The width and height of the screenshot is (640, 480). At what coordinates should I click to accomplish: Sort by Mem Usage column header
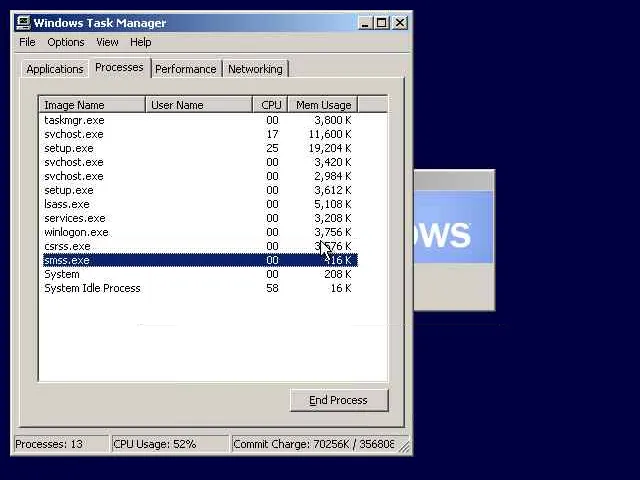point(323,105)
